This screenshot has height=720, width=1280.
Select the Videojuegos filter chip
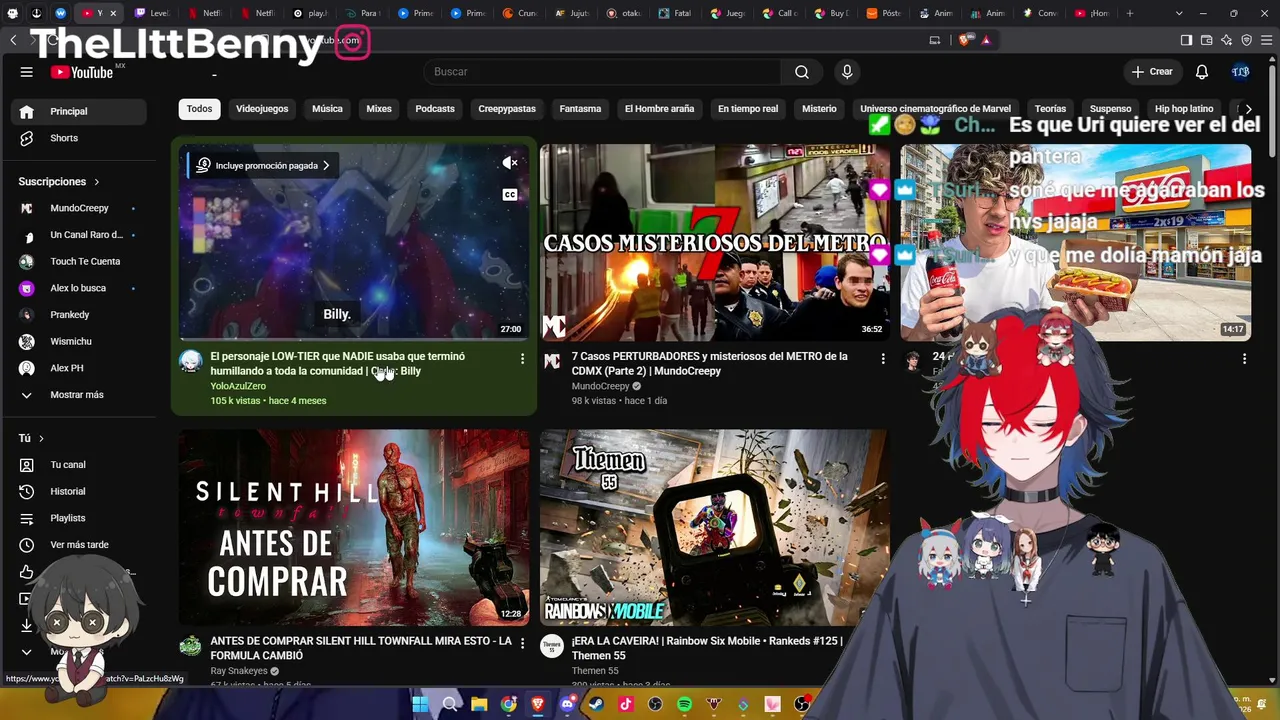(x=262, y=109)
